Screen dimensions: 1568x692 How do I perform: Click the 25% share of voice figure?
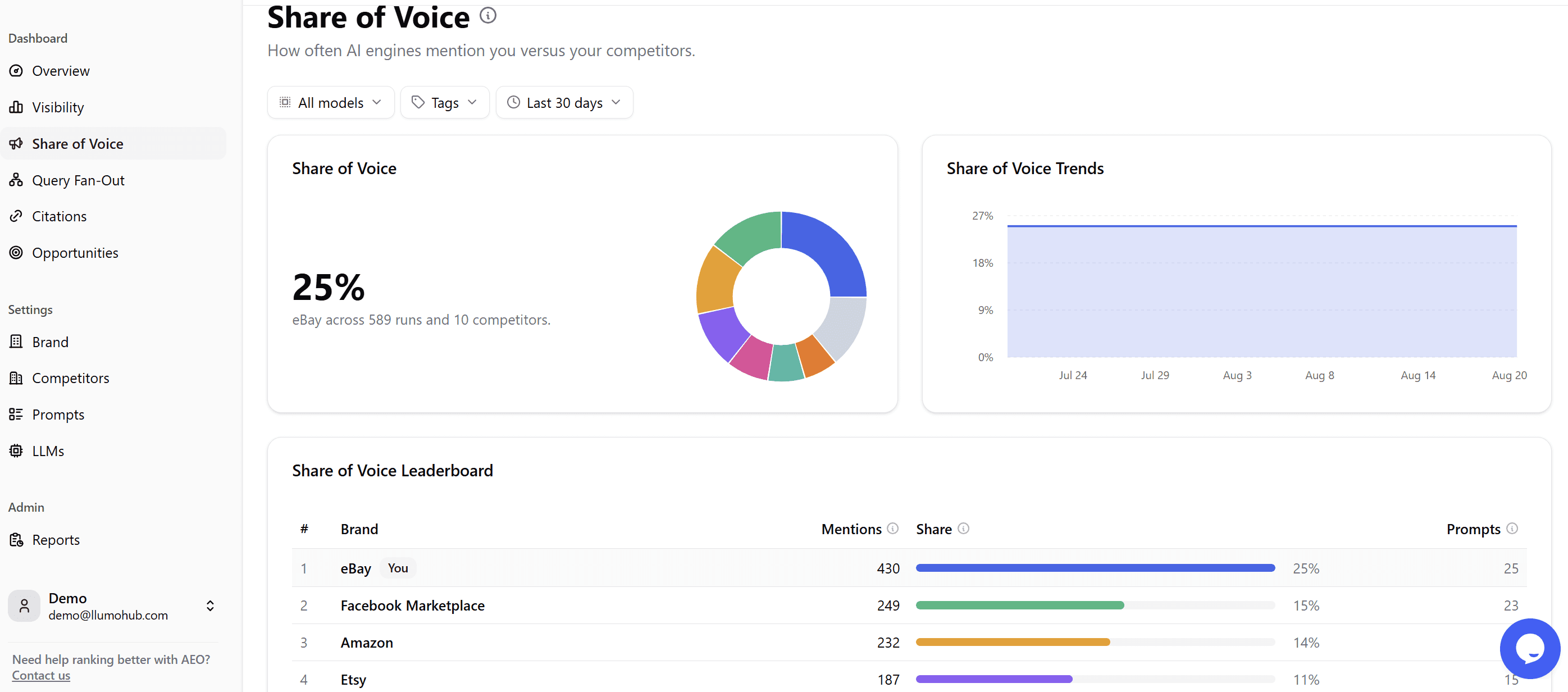(328, 287)
